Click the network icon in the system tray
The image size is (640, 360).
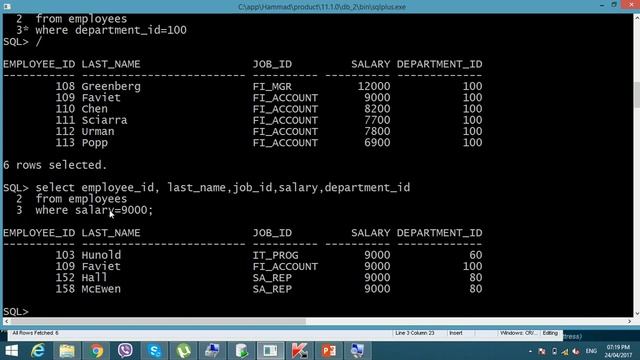click(565, 351)
